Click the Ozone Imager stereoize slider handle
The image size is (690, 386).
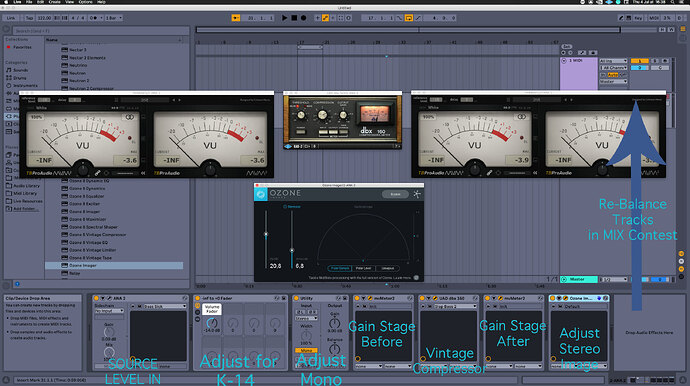tap(292, 250)
